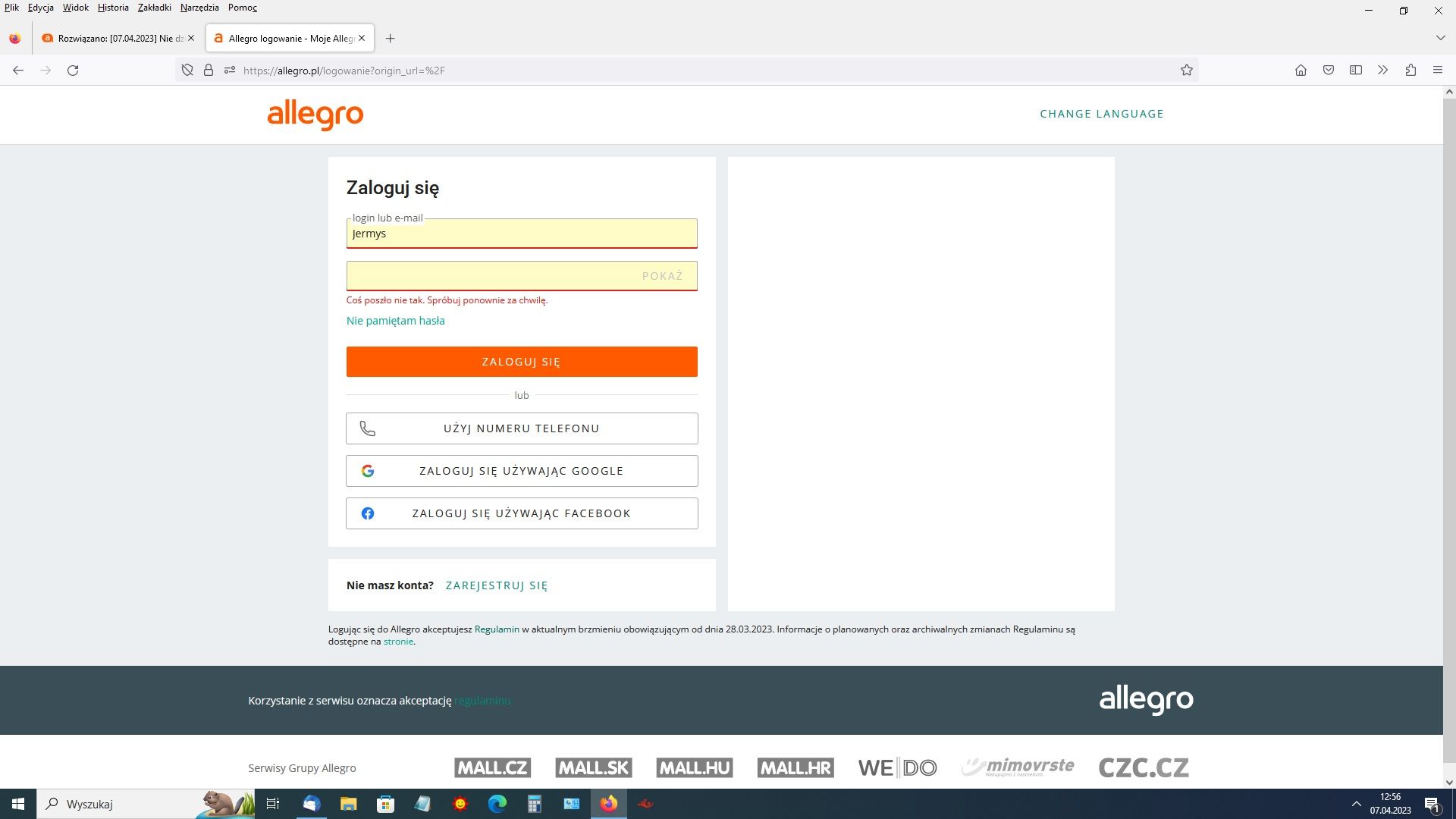Open Calculator from the taskbar
Viewport: 1456px width, 819px height.
[x=534, y=804]
